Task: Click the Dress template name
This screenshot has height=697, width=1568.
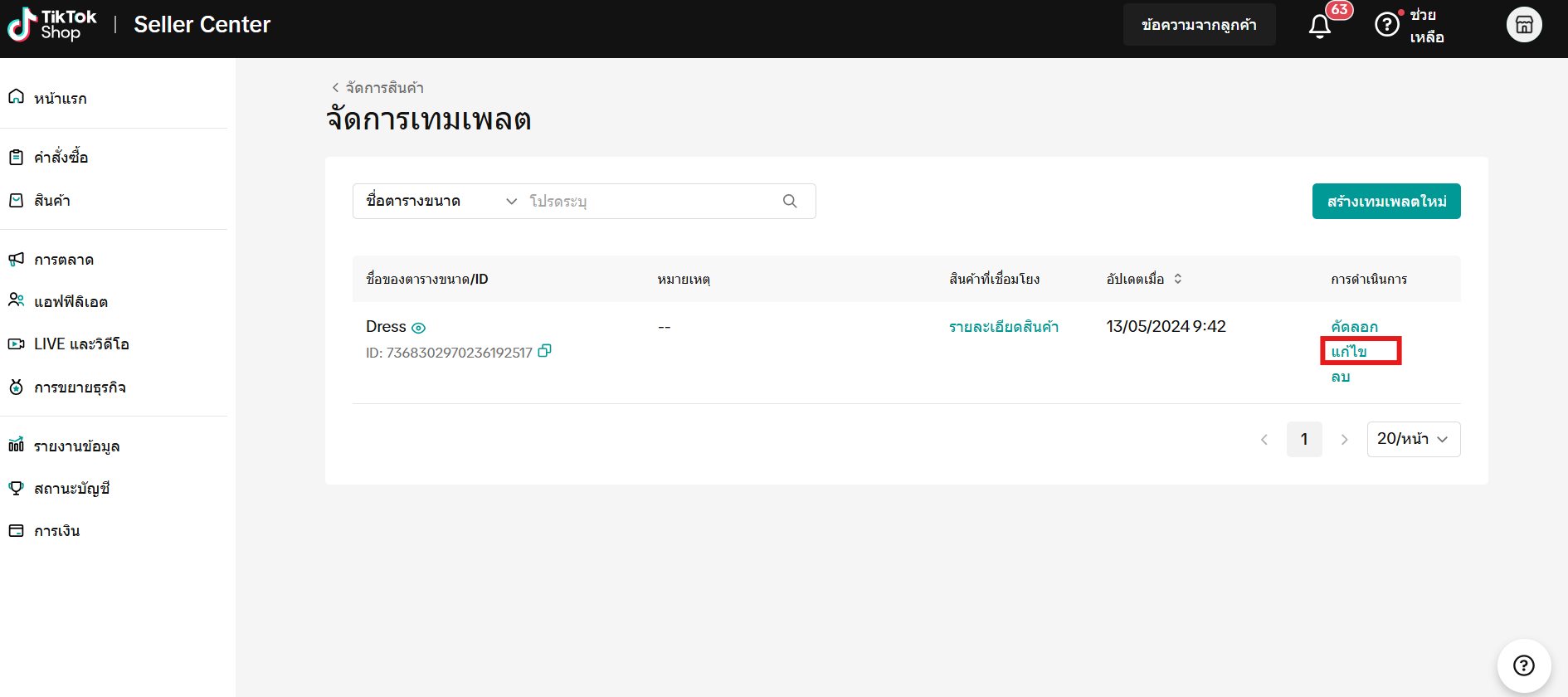Action: click(386, 327)
